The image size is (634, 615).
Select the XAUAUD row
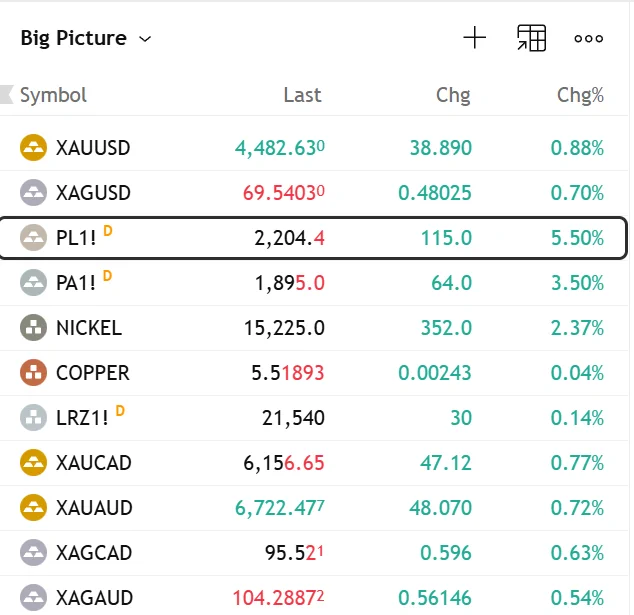[313, 508]
